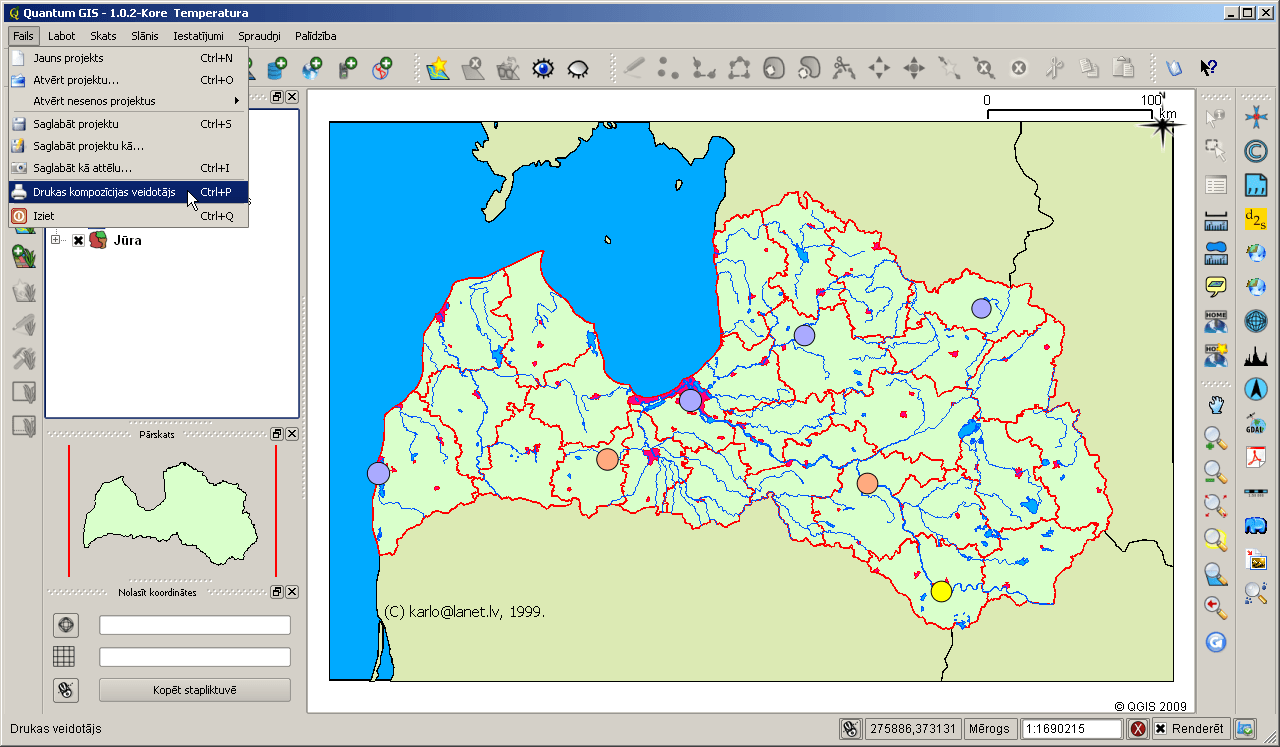Select the Measure Line ruler tool

coord(1216,219)
